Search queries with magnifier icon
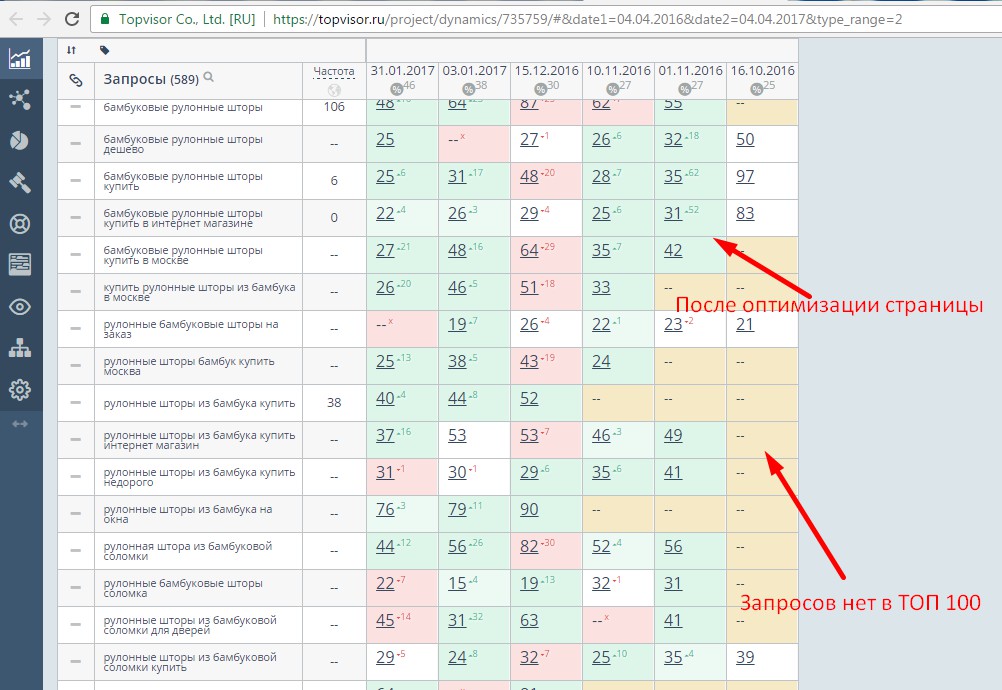The image size is (1002, 690). coord(208,78)
